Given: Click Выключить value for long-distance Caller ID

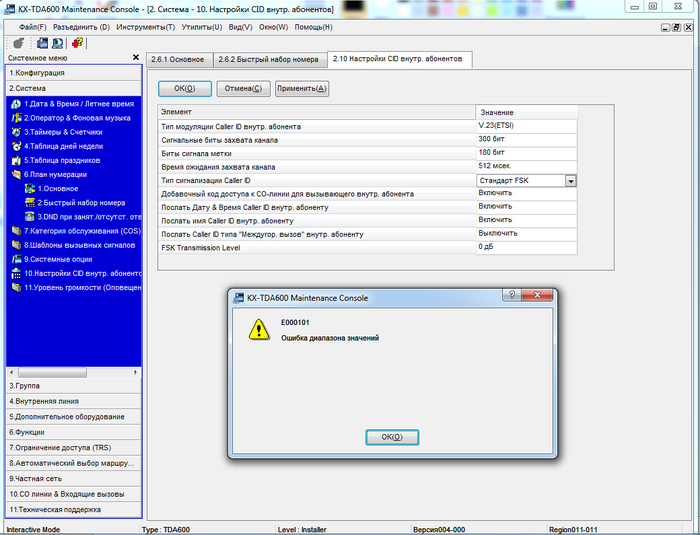Looking at the screenshot, I should pos(526,234).
